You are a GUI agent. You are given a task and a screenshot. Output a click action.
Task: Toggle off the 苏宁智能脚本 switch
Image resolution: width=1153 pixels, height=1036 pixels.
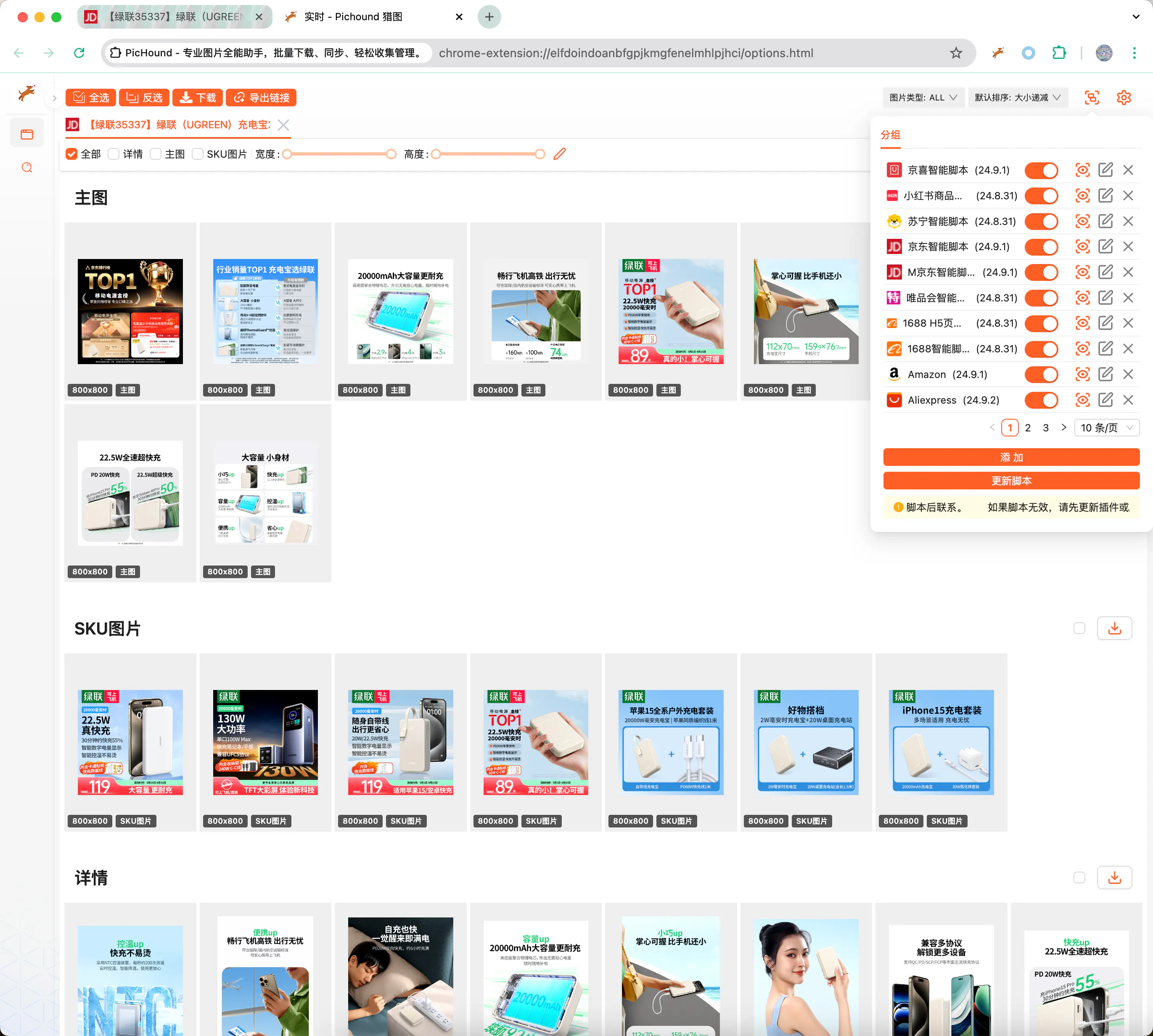tap(1041, 222)
